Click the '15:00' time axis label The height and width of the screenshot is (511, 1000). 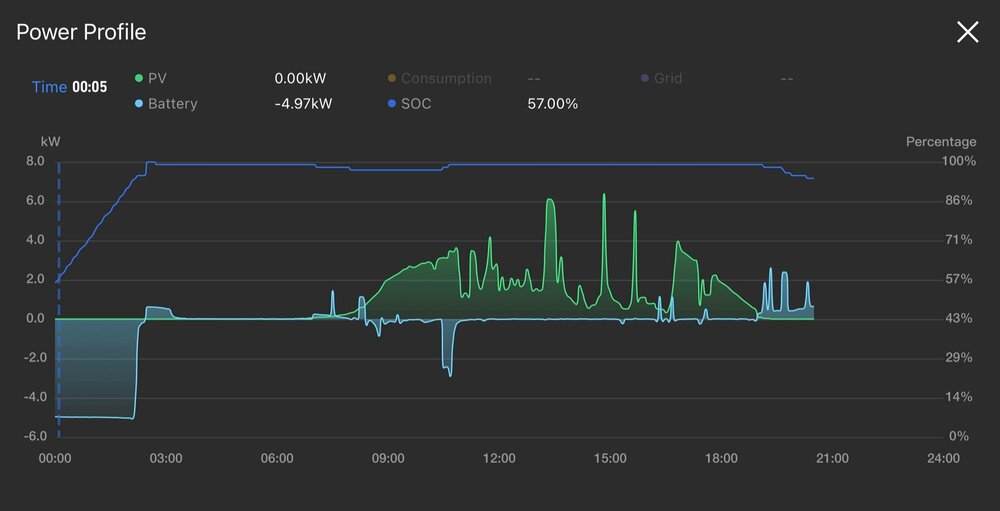tap(610, 458)
